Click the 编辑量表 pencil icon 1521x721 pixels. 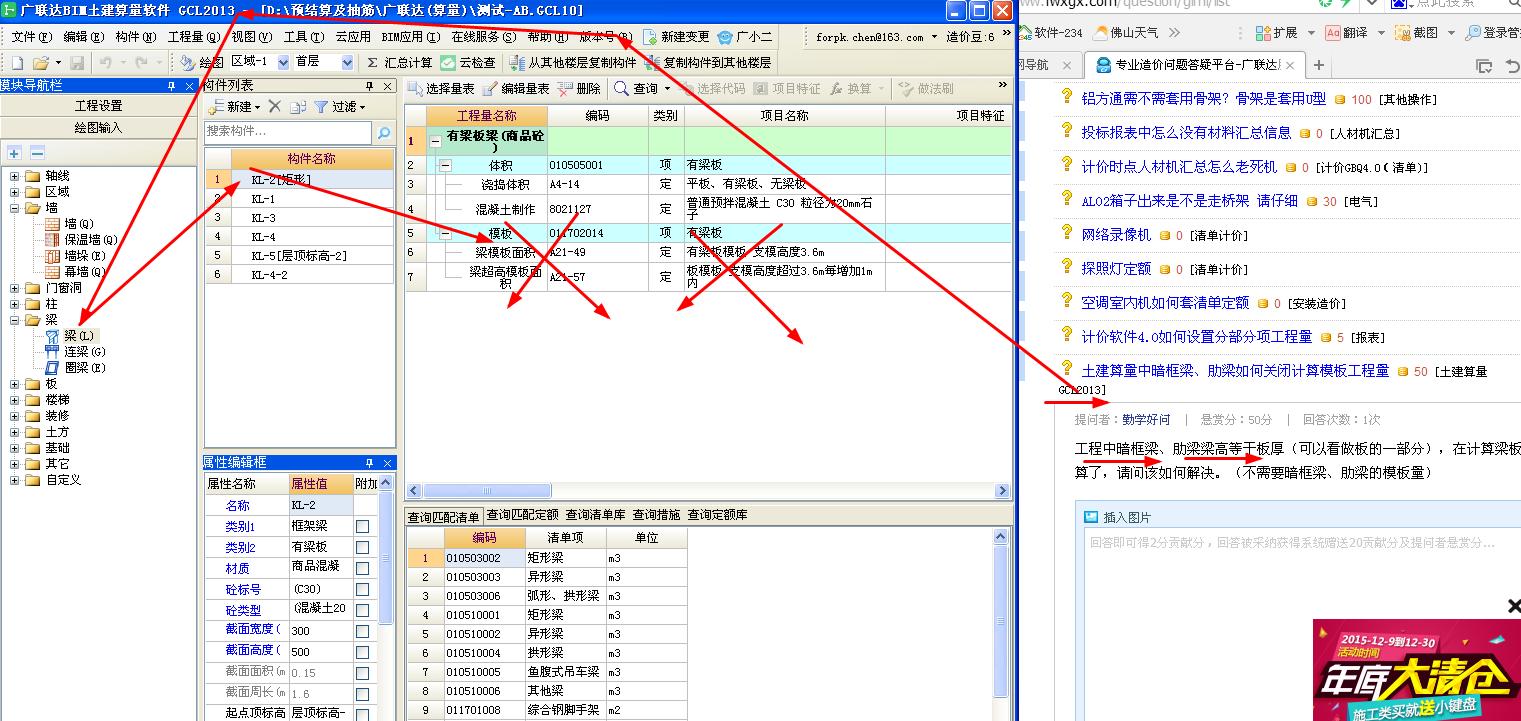491,88
